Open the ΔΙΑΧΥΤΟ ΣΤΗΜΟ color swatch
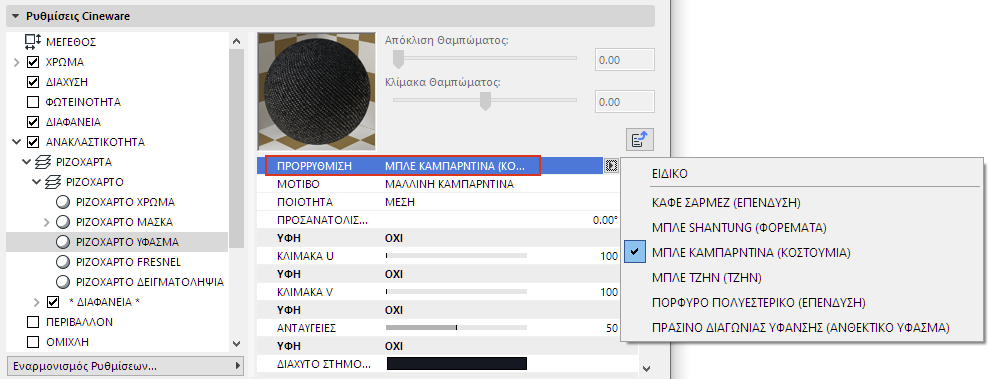Screen dimensions: 988x379 456,364
